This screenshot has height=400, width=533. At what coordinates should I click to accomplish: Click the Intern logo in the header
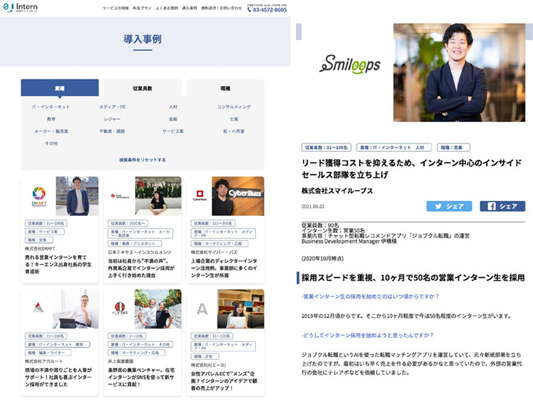point(20,7)
